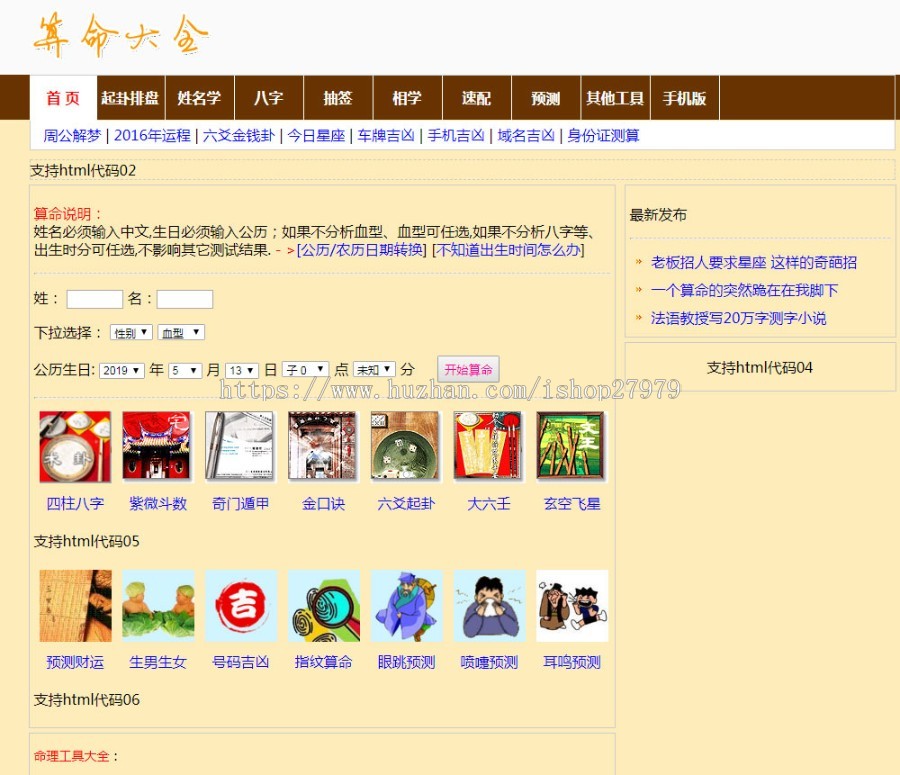Viewport: 900px width, 775px height.
Task: Open the 手机吉凶 link
Action: [456, 135]
